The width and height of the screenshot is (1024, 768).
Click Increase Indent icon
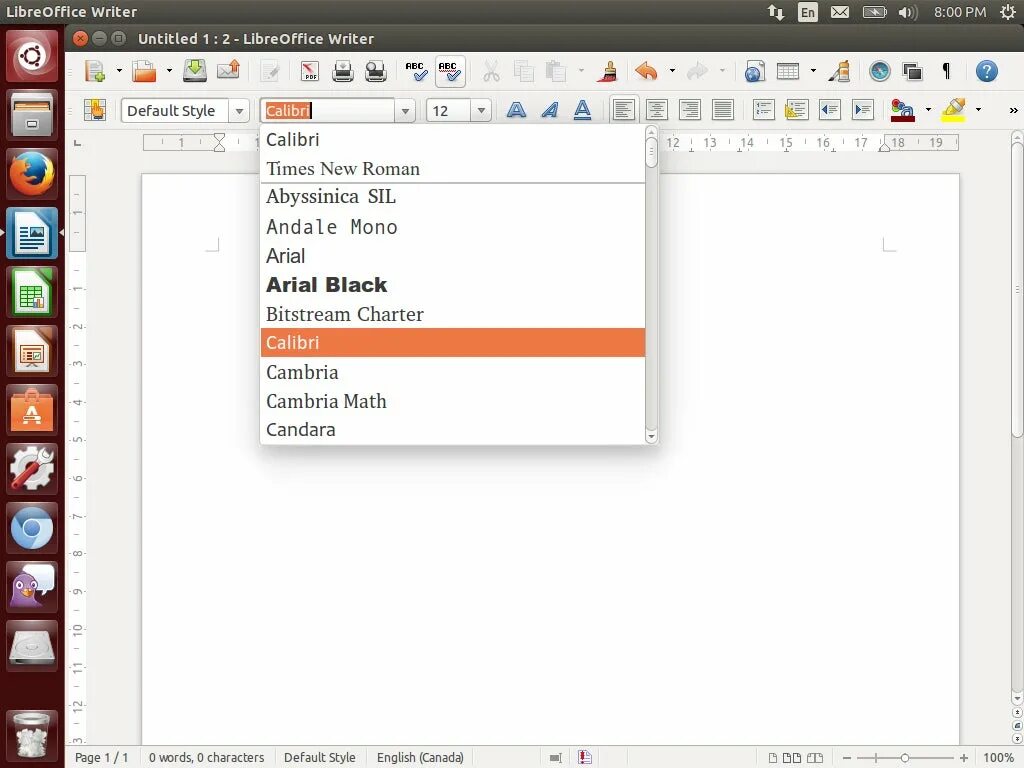863,110
